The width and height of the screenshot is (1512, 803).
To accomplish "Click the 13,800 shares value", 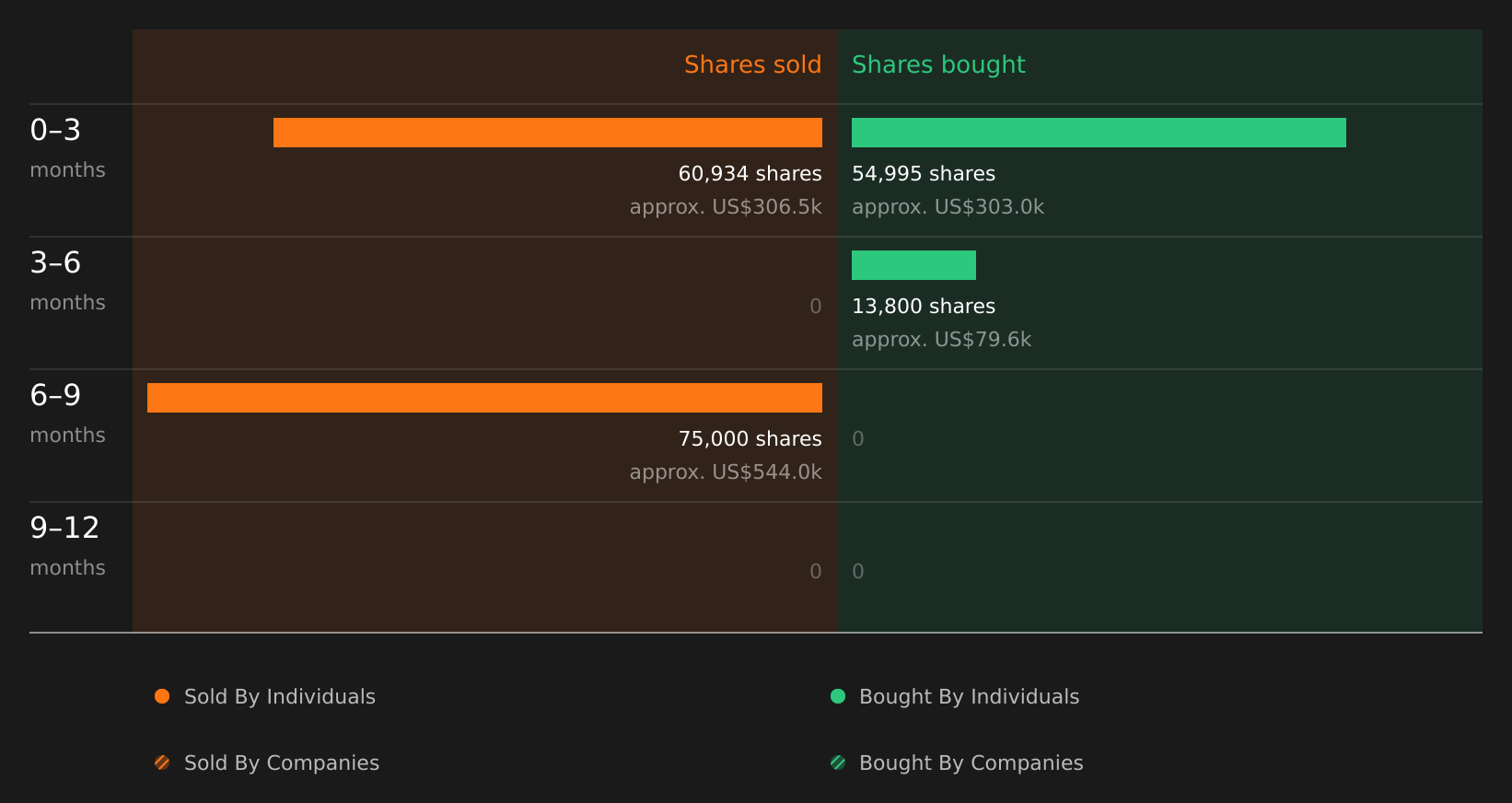I will (x=924, y=307).
